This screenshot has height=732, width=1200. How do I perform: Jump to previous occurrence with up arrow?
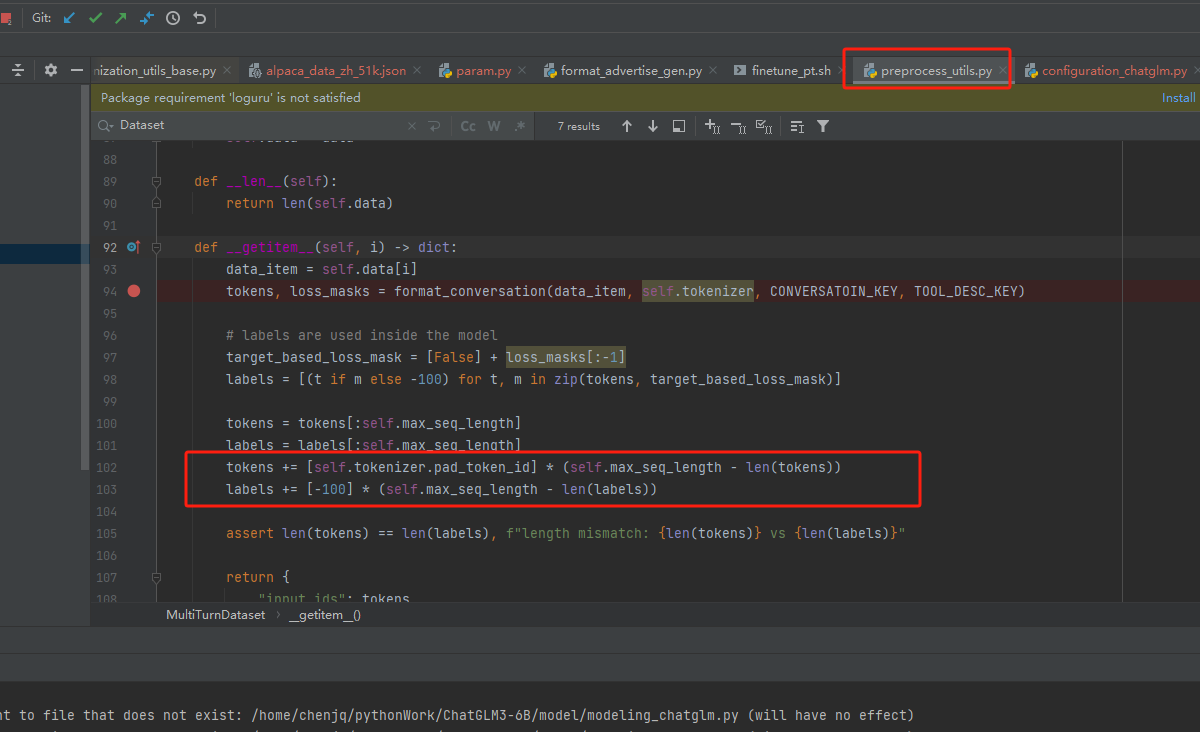627,125
